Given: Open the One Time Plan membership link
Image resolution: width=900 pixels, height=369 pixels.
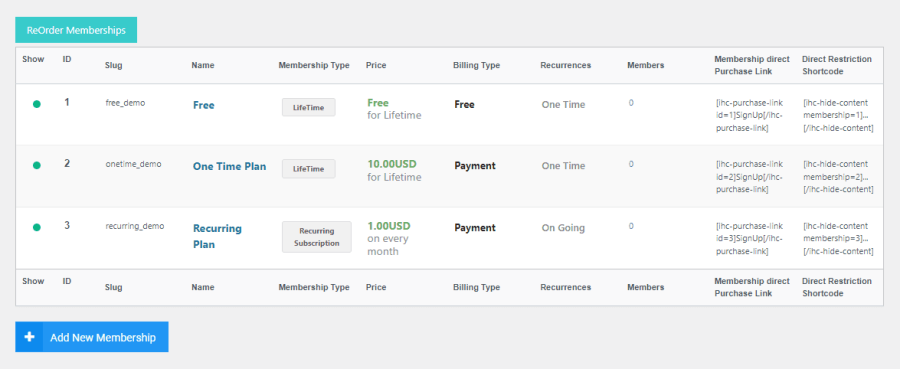Looking at the screenshot, I should 230,166.
